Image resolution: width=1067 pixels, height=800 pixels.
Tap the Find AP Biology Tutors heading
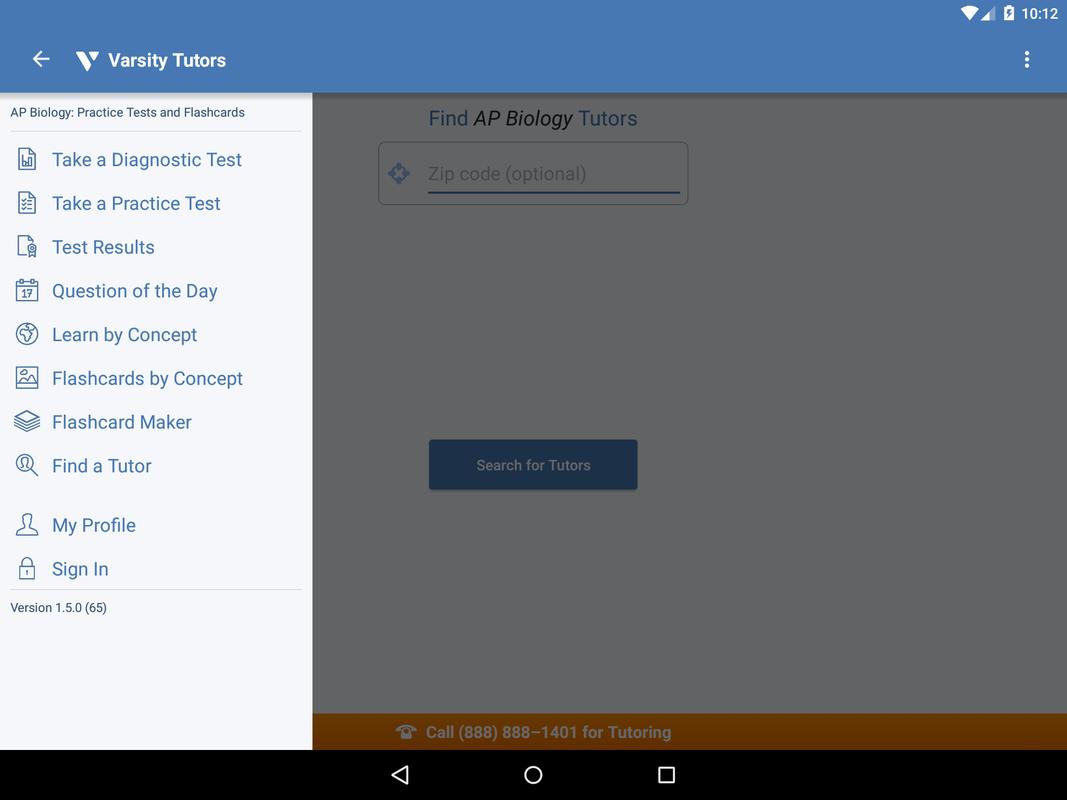click(533, 118)
